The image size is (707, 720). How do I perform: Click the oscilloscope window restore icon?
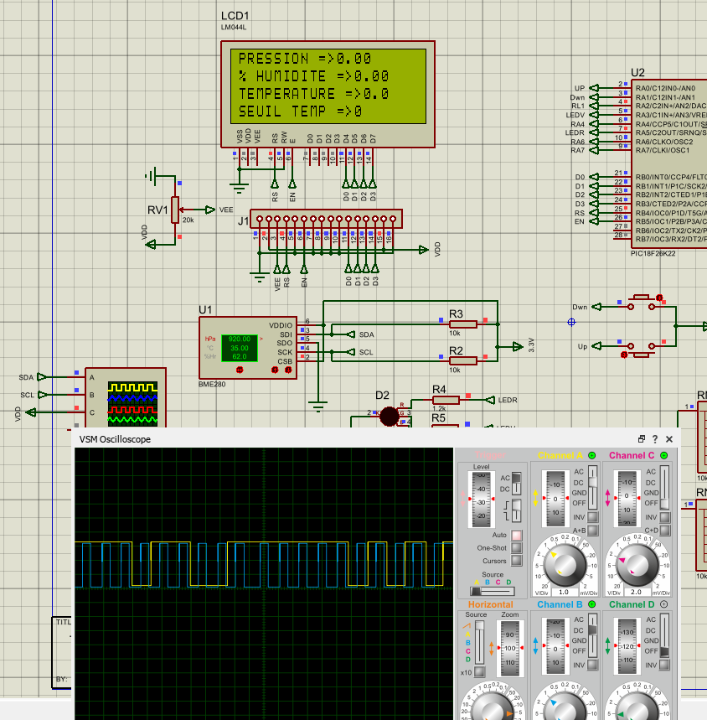tap(641, 439)
